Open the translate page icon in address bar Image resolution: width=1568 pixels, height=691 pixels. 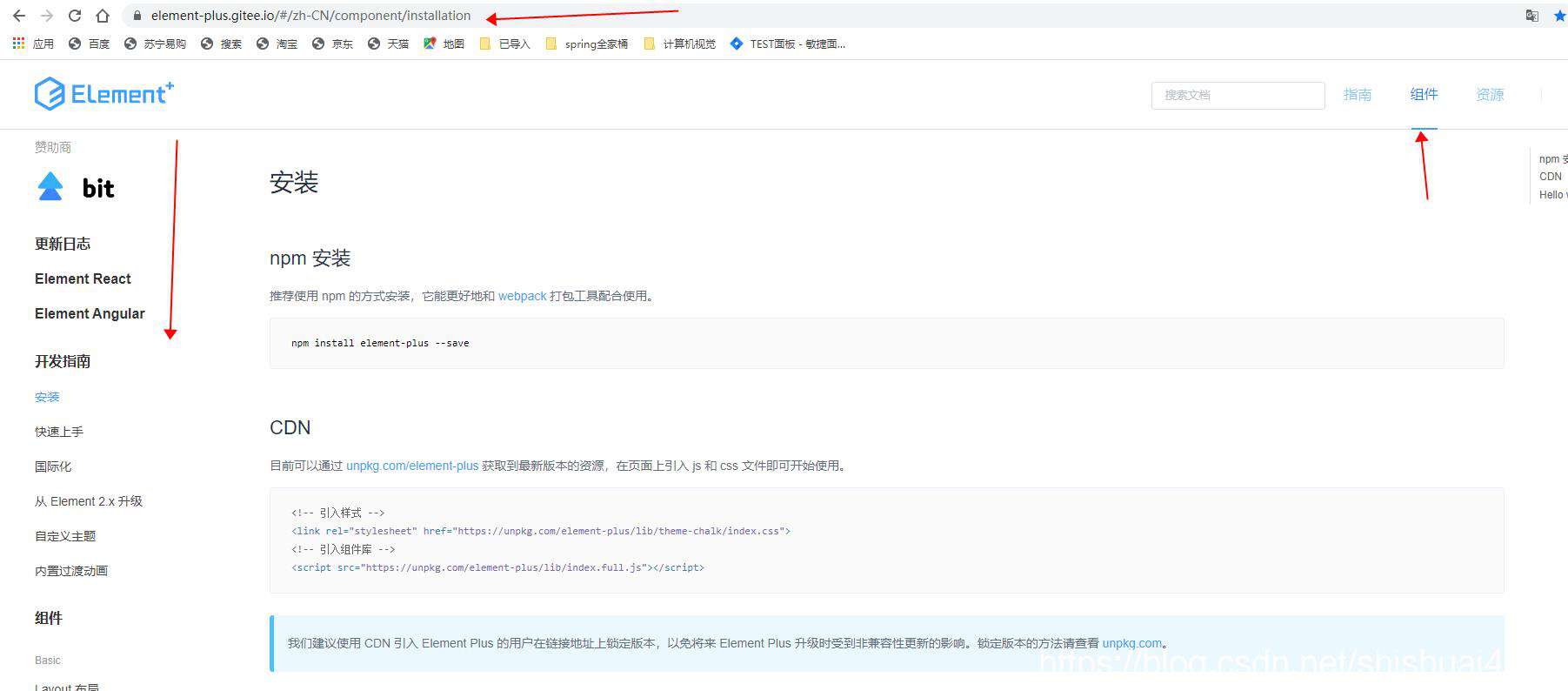[x=1532, y=16]
